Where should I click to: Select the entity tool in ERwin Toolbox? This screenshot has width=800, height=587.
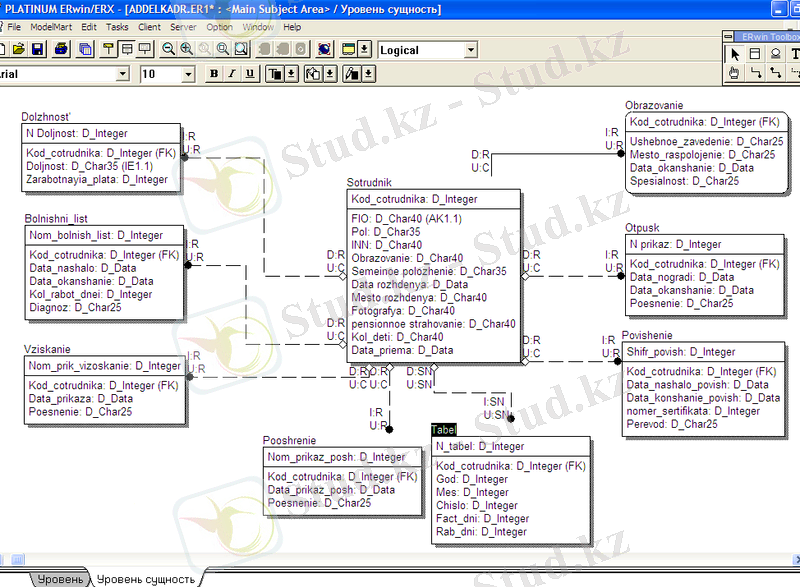pos(755,54)
